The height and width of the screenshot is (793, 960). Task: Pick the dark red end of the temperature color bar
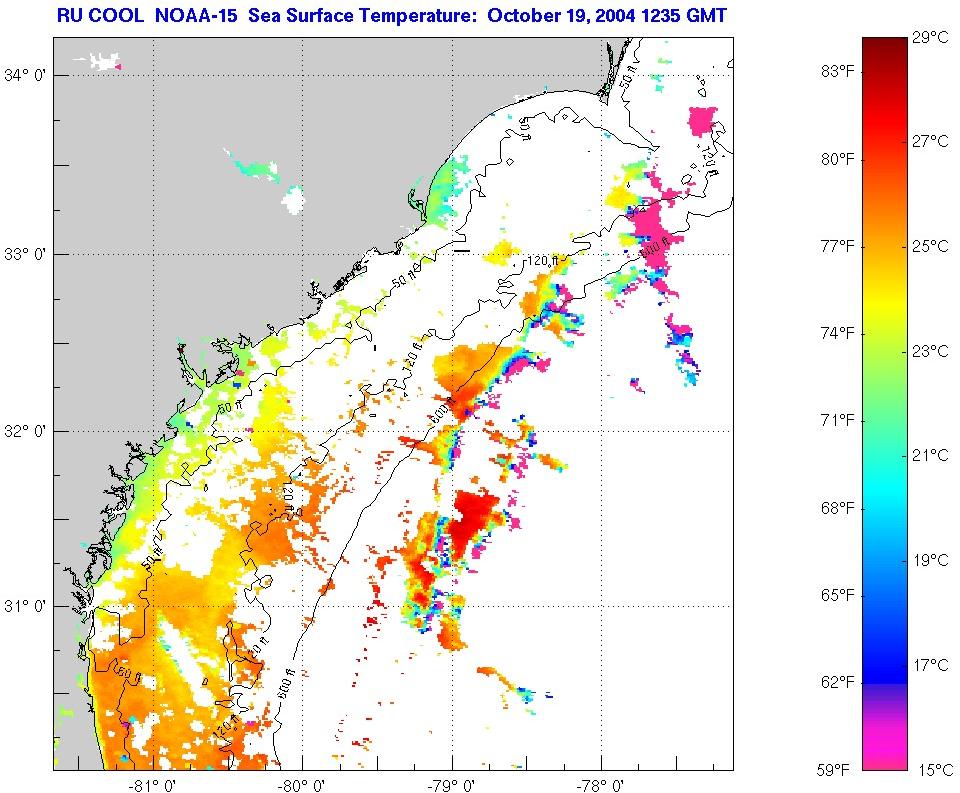pos(884,46)
